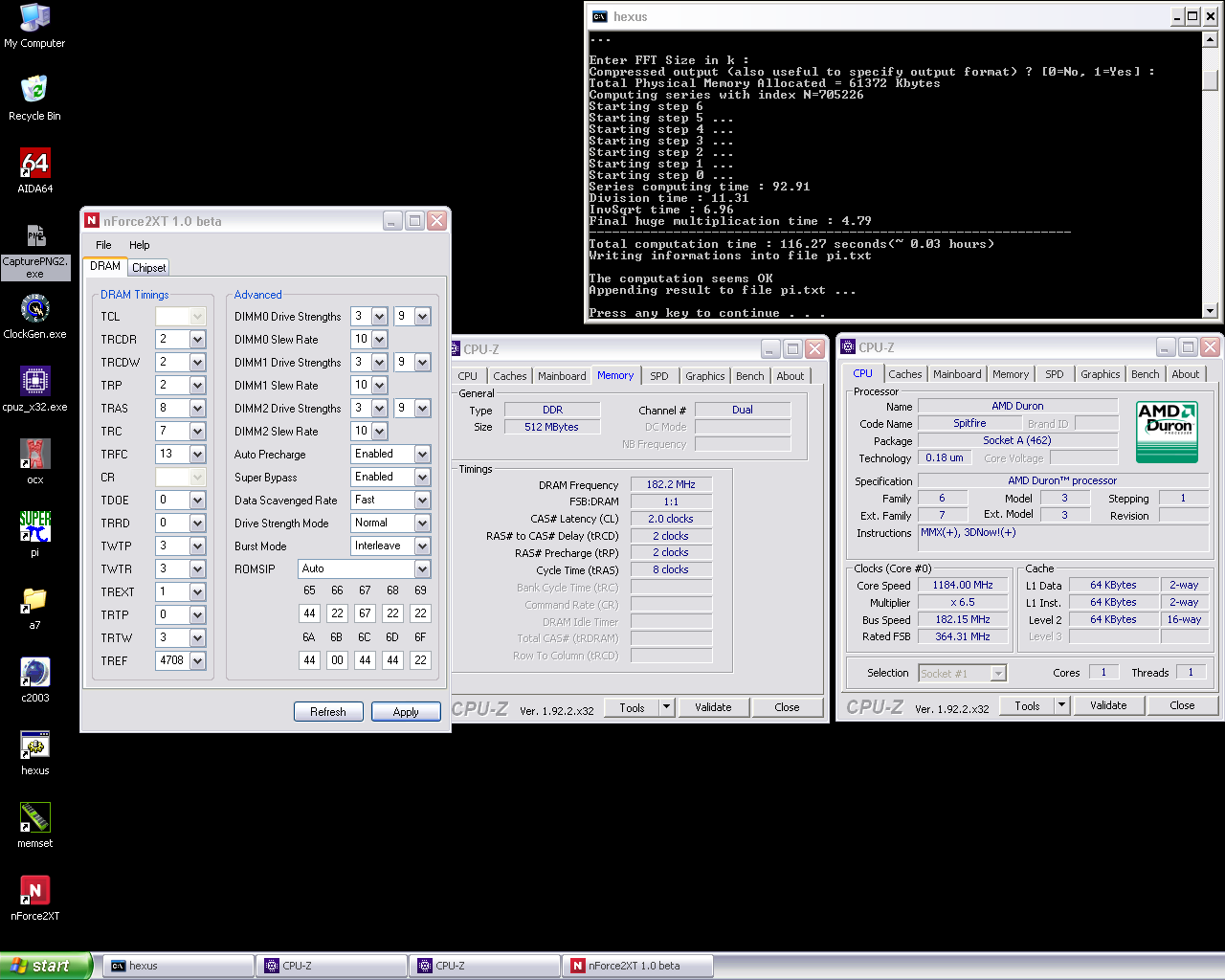Open the a7 folder icon
Viewport: 1225px width, 980px height.
coord(34,608)
